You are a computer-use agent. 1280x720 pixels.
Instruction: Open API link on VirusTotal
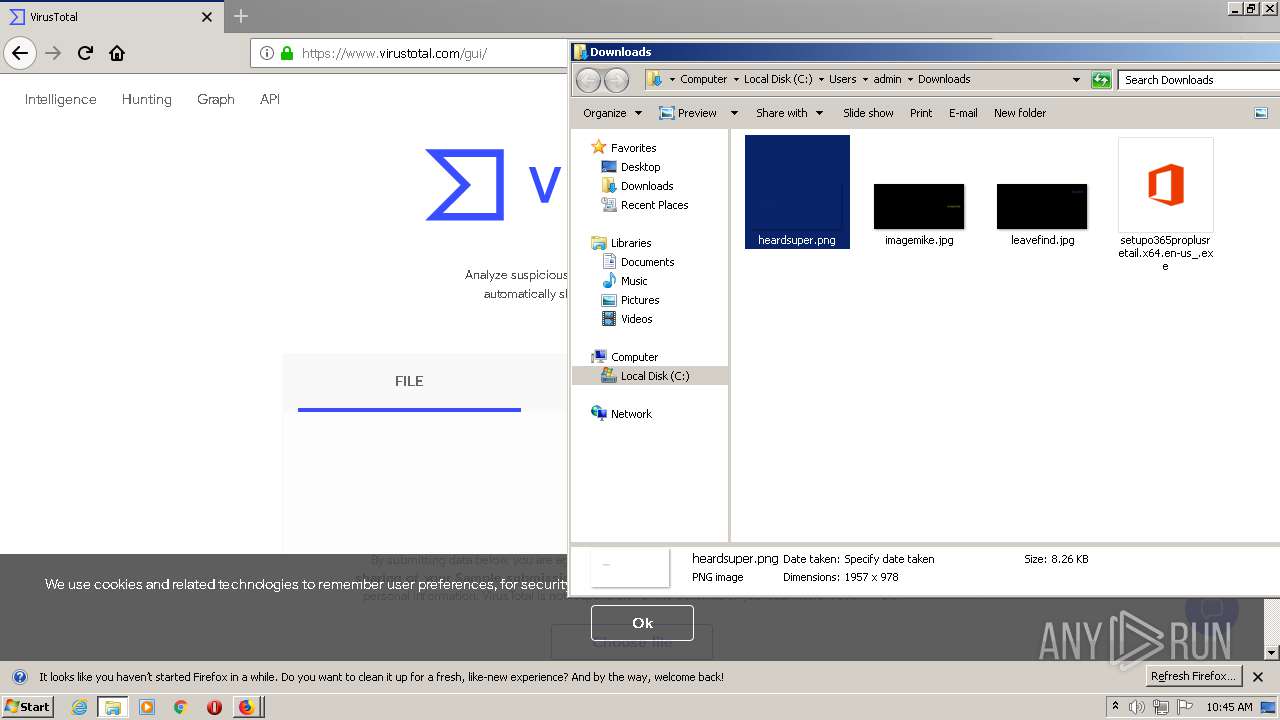tap(270, 99)
